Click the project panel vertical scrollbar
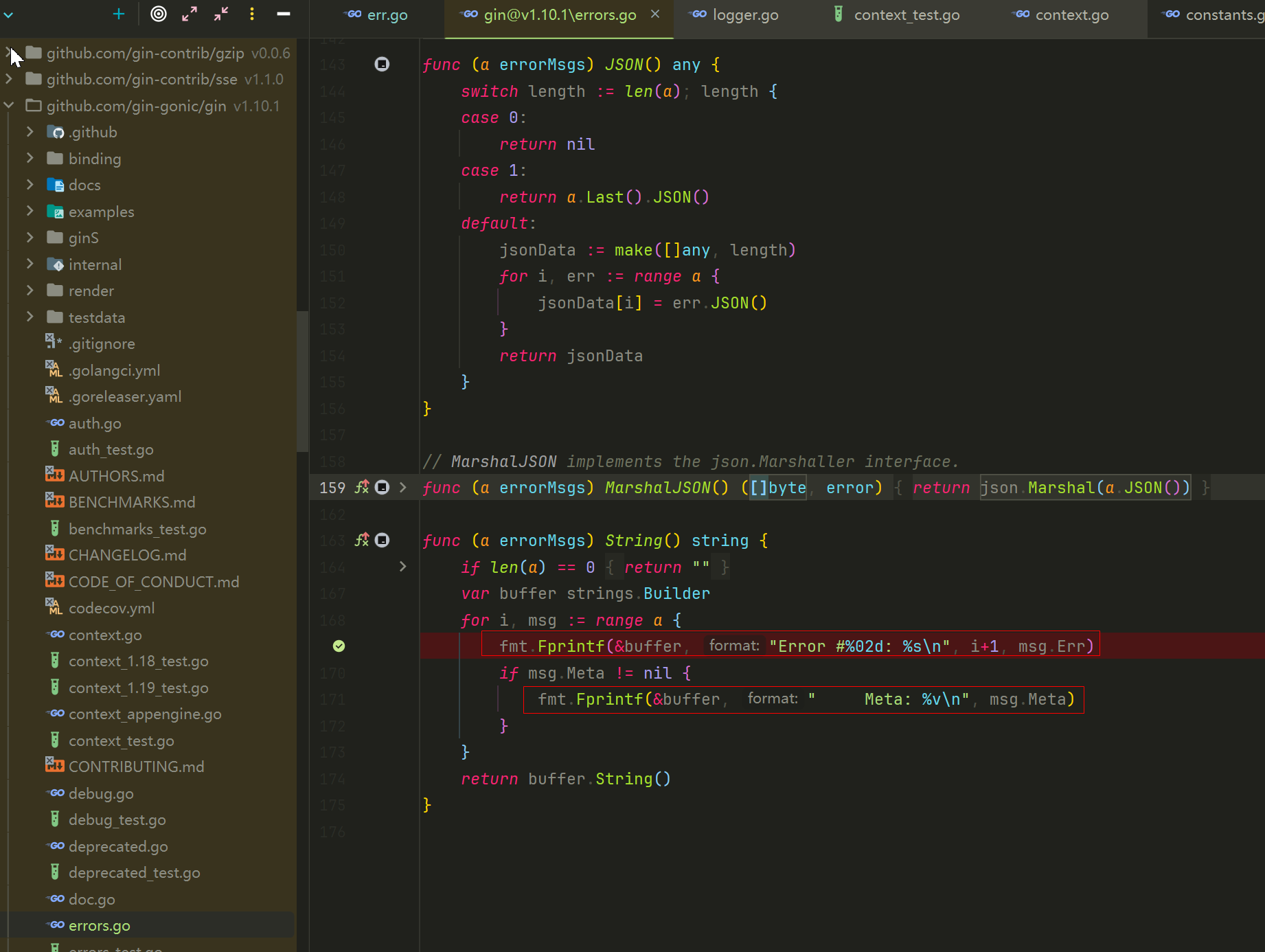Screen dimensions: 1265x952 302,381
